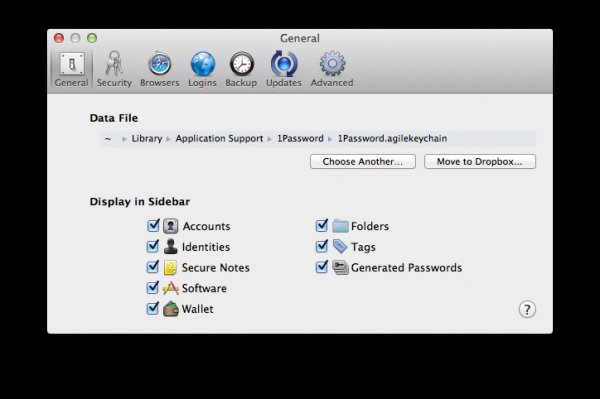The height and width of the screenshot is (399, 600).
Task: Click the Accounts contact card icon
Action: [x=171, y=226]
